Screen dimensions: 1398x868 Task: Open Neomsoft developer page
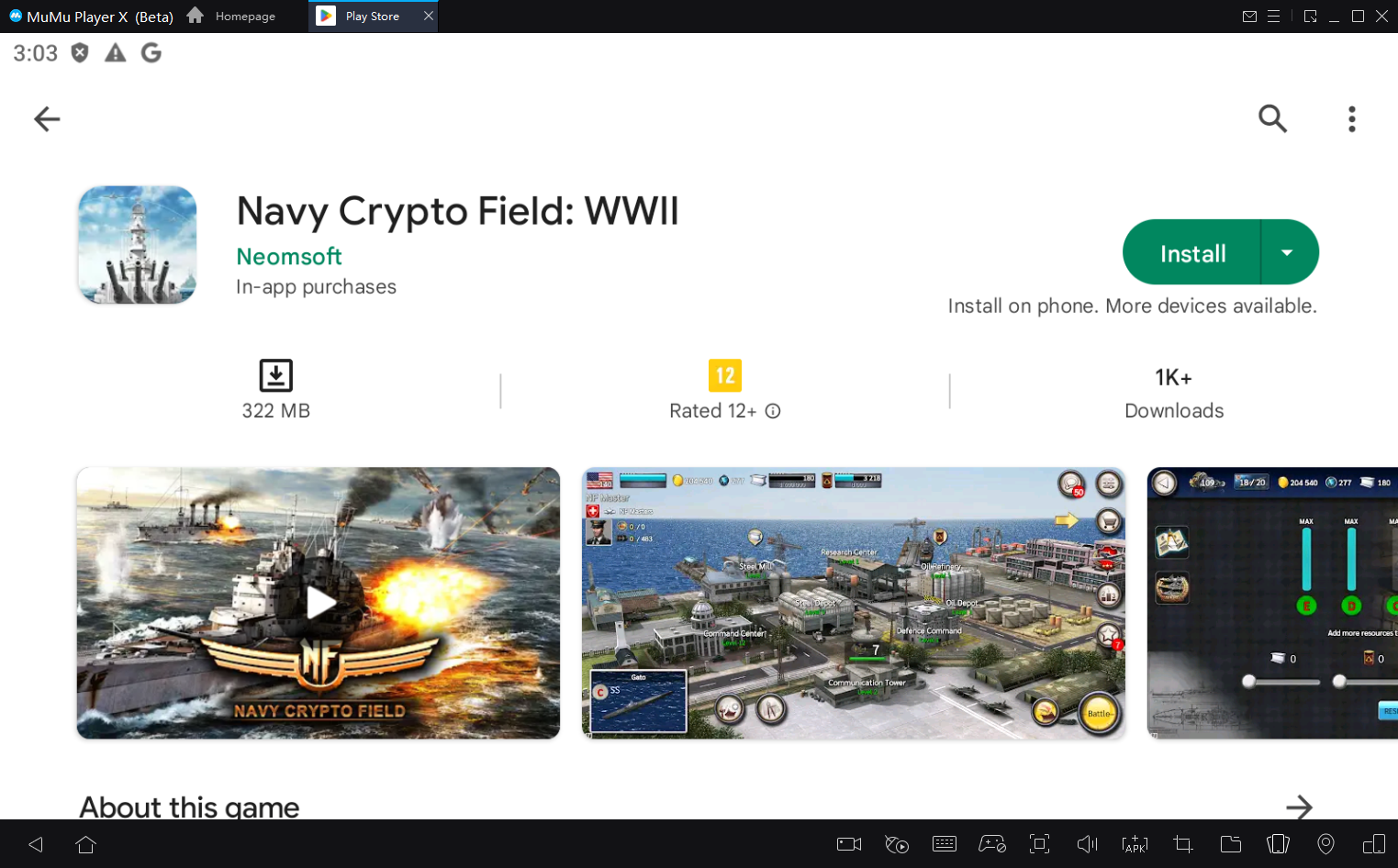[288, 256]
